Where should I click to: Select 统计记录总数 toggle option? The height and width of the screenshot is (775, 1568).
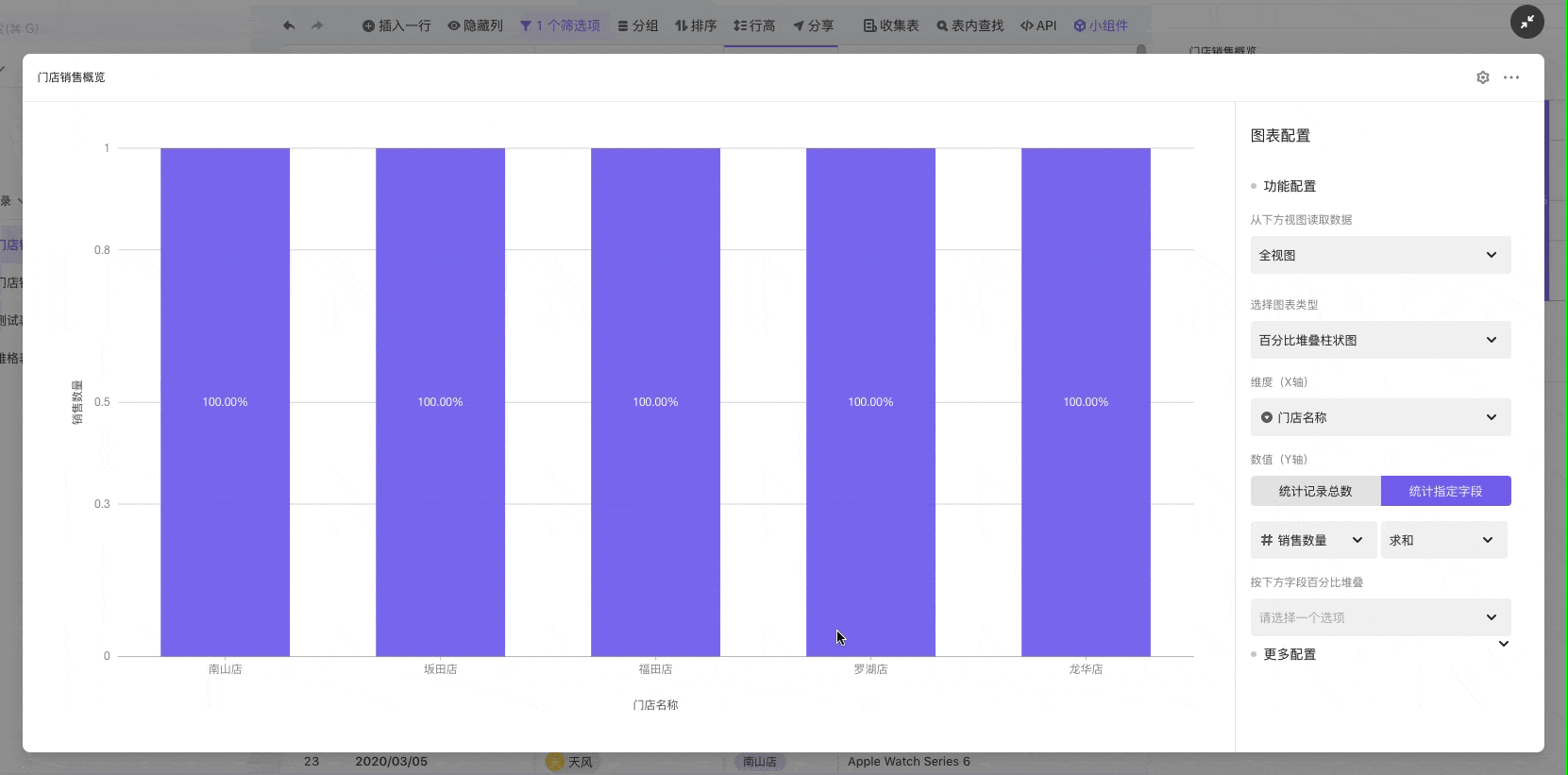pyautogui.click(x=1315, y=491)
